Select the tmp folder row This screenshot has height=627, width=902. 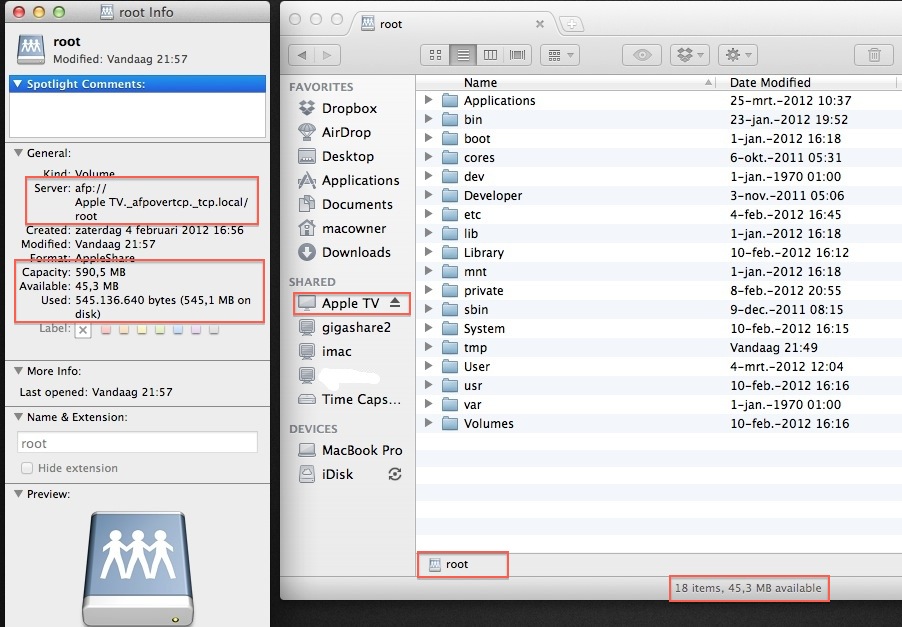[x=659, y=347]
